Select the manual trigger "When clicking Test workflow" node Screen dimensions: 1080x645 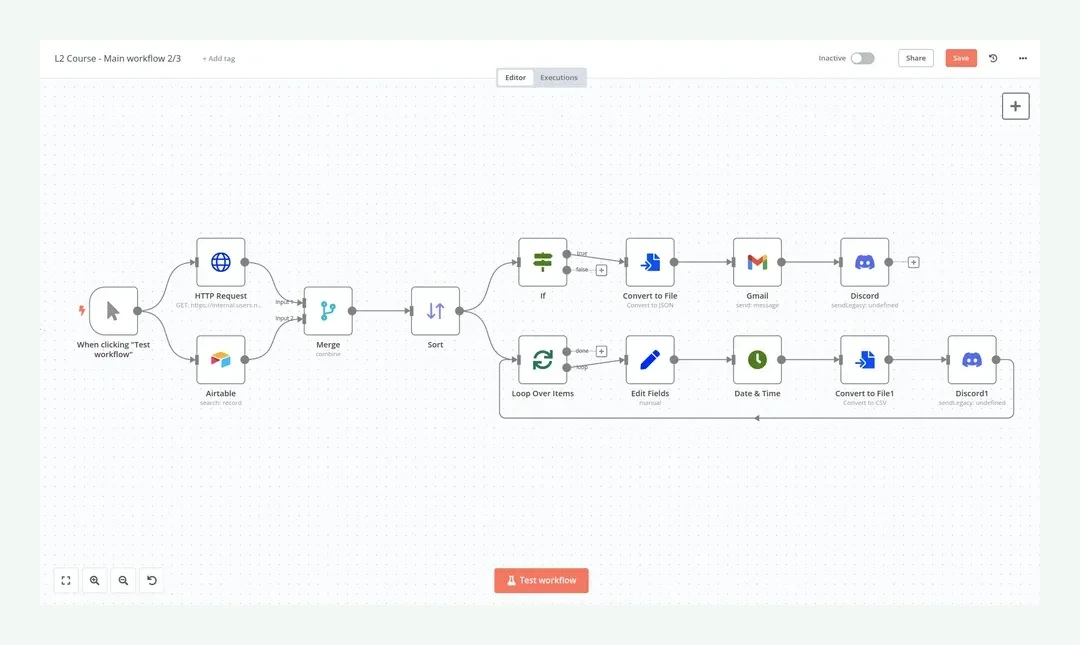coord(113,311)
